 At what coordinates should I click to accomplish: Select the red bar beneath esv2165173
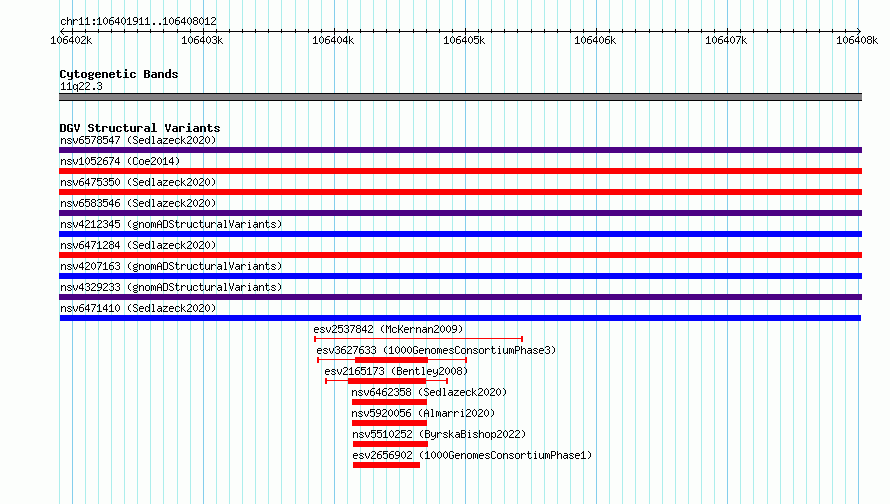[387, 381]
